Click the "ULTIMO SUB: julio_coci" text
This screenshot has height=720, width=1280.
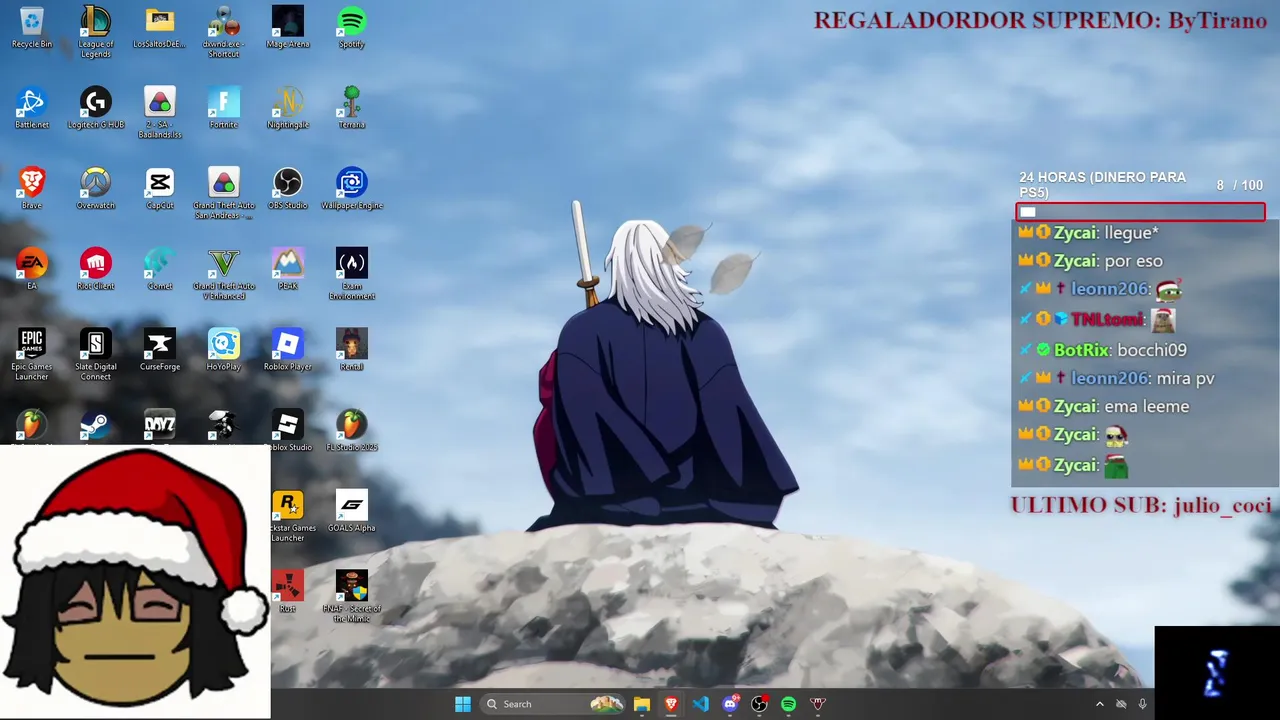[x=1141, y=505]
